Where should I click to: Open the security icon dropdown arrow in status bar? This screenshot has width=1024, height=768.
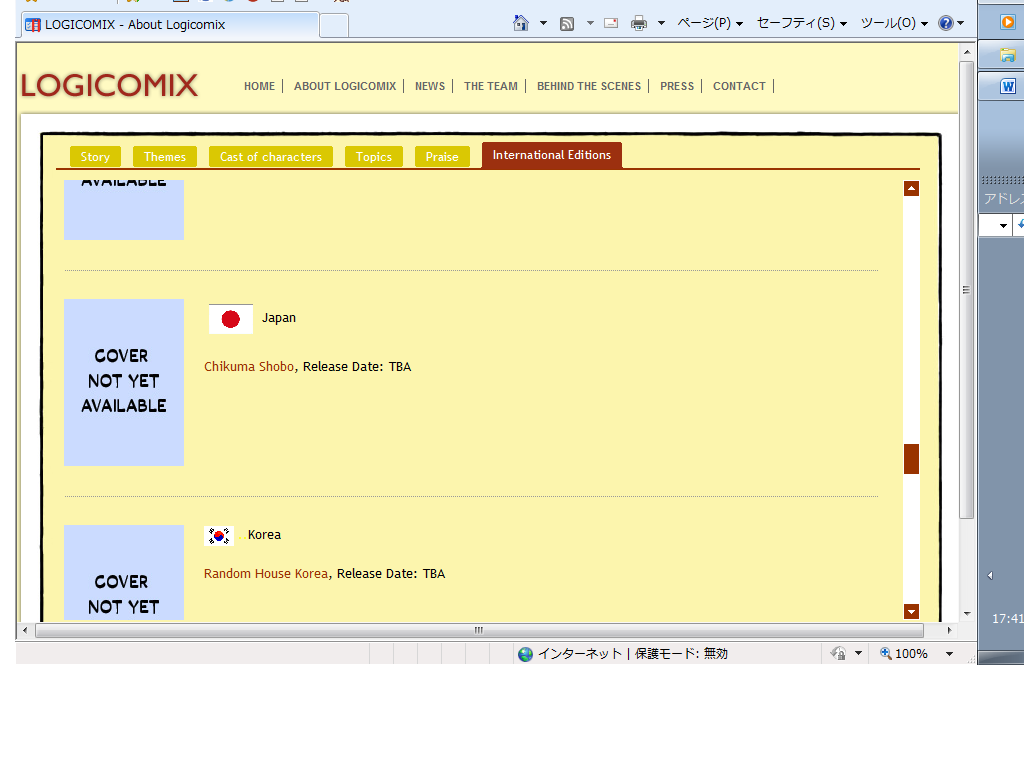click(x=858, y=653)
